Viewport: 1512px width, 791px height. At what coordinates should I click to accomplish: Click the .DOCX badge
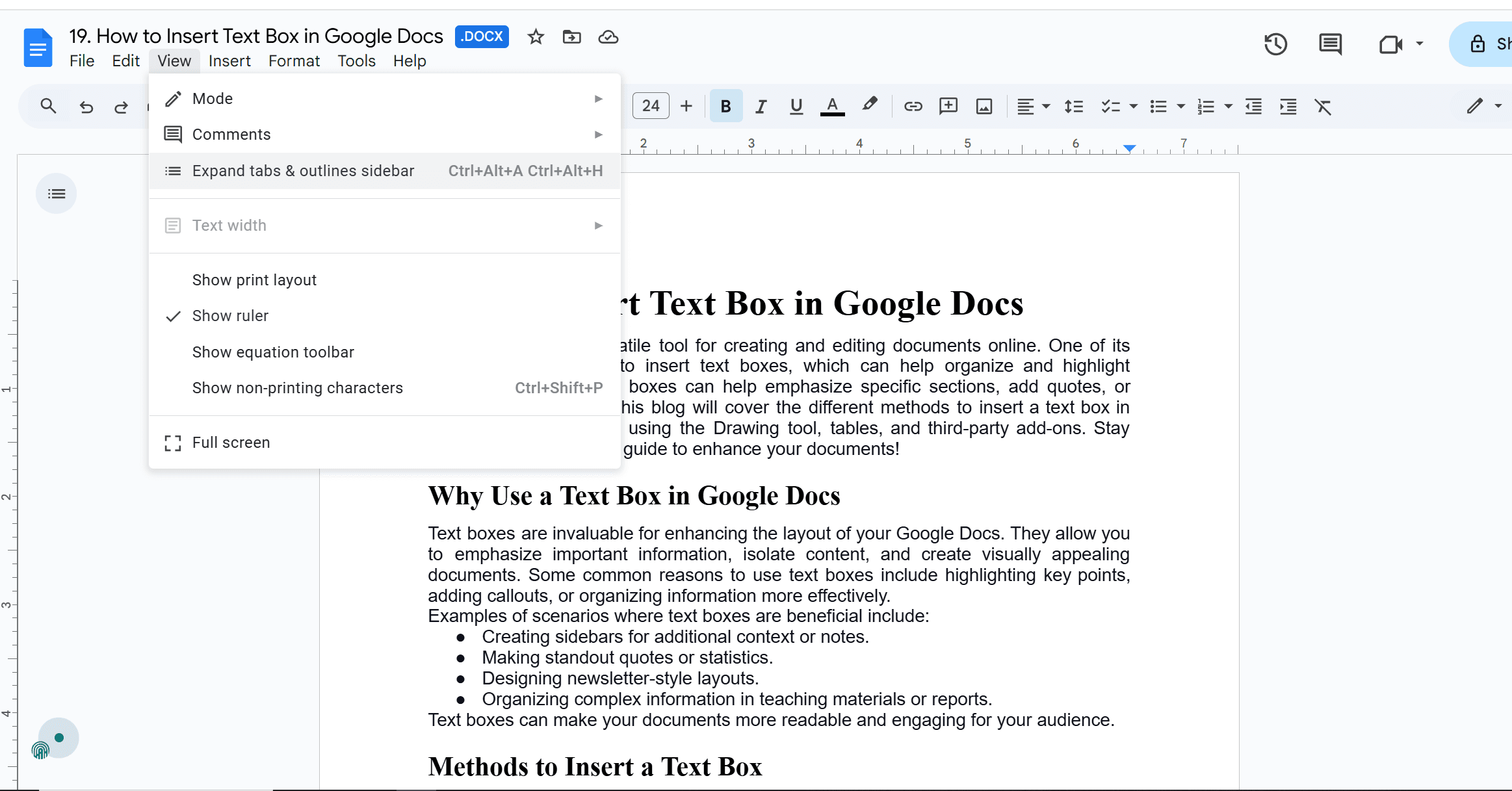click(x=482, y=36)
